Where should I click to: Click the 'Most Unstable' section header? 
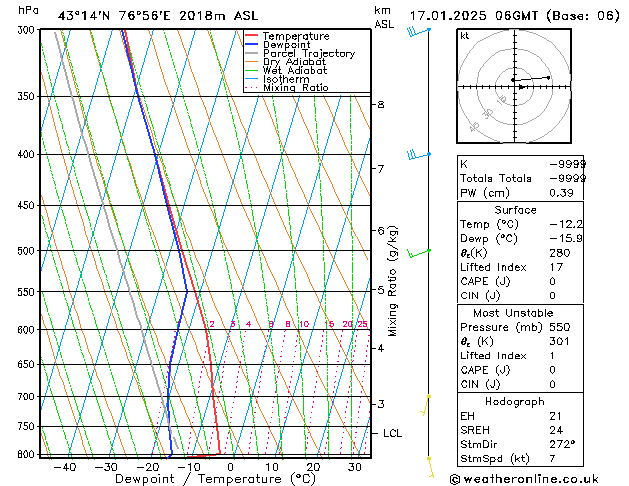point(513,313)
